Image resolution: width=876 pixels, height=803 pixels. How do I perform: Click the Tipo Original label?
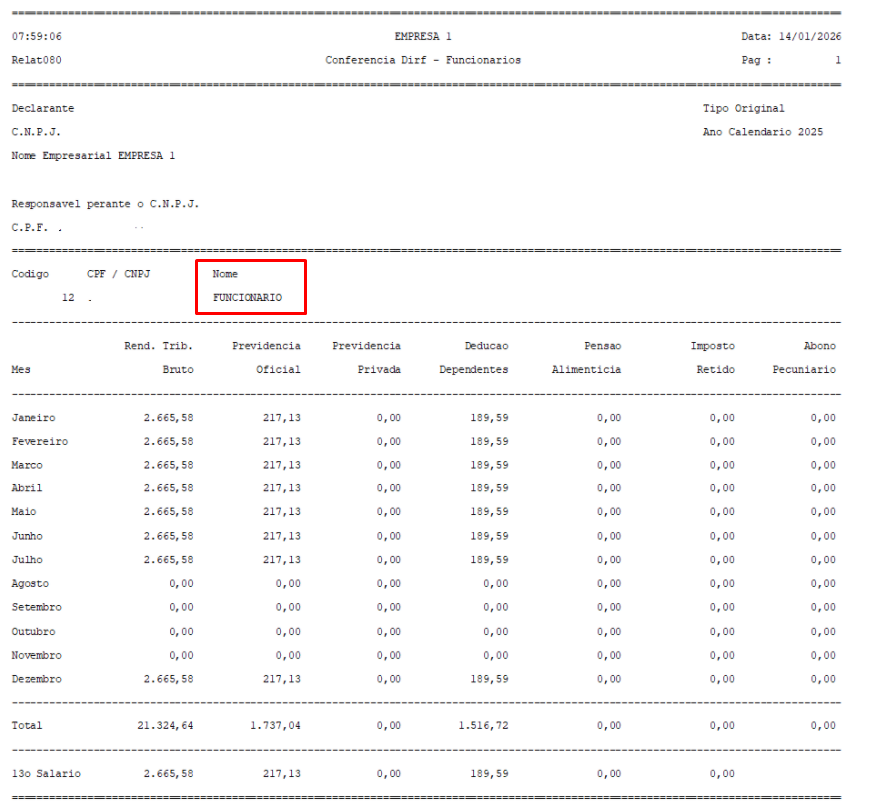pos(744,108)
